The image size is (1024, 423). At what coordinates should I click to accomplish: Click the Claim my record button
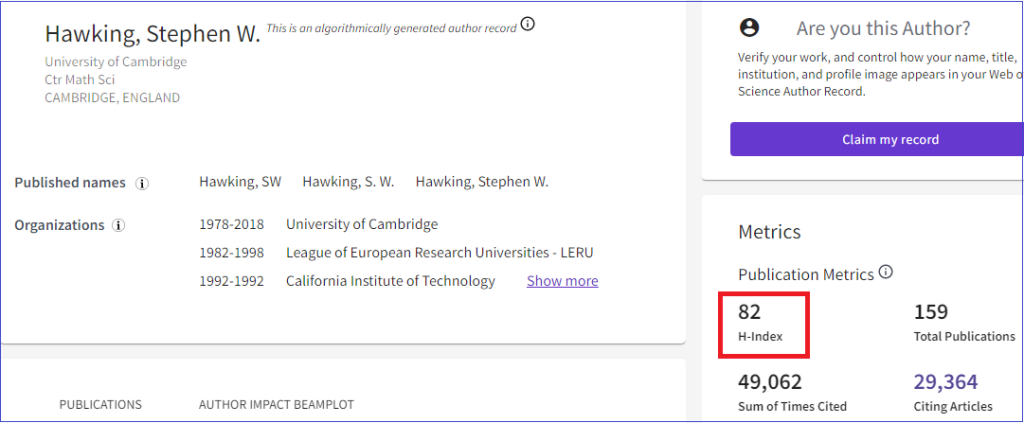click(x=876, y=139)
